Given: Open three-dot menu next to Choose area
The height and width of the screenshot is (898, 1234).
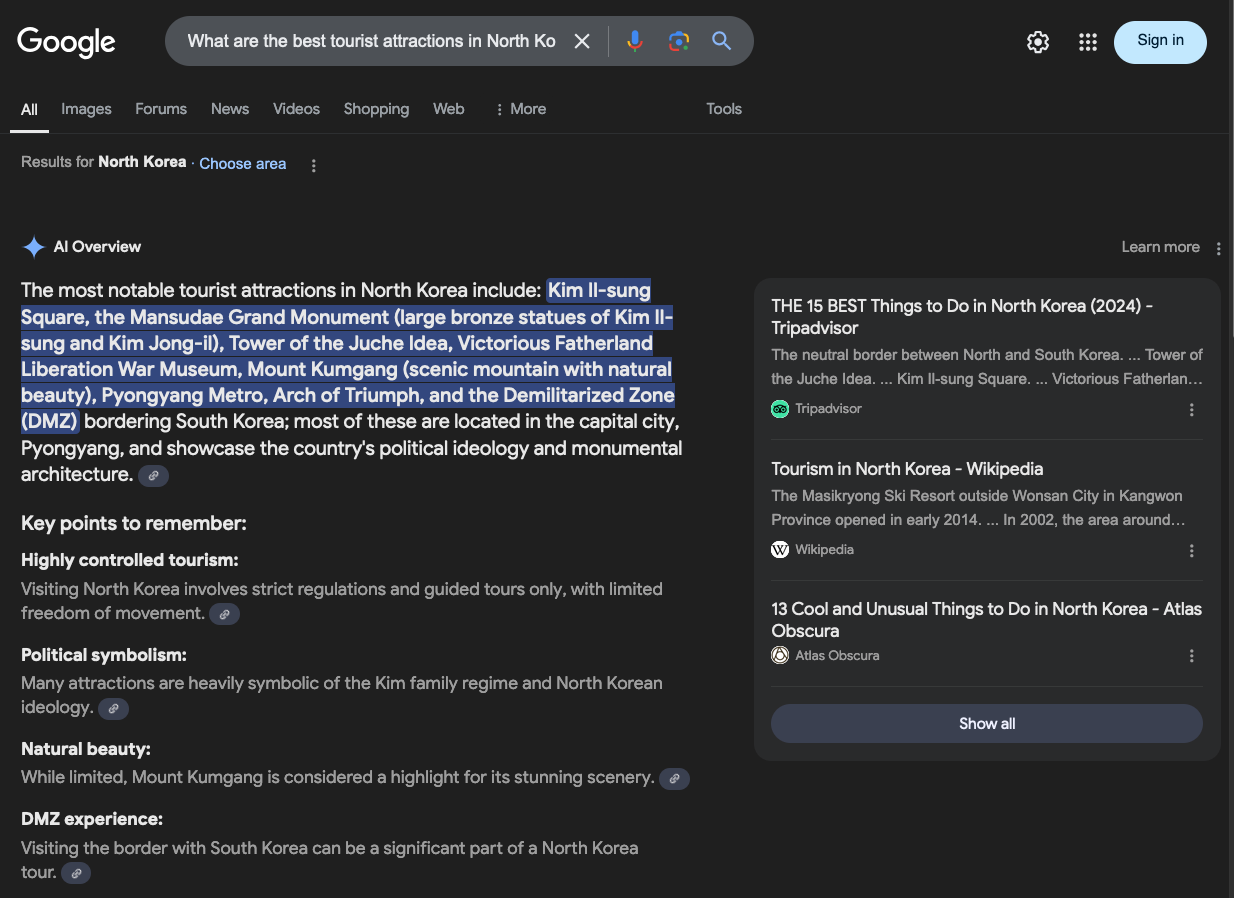Looking at the screenshot, I should click(x=314, y=166).
